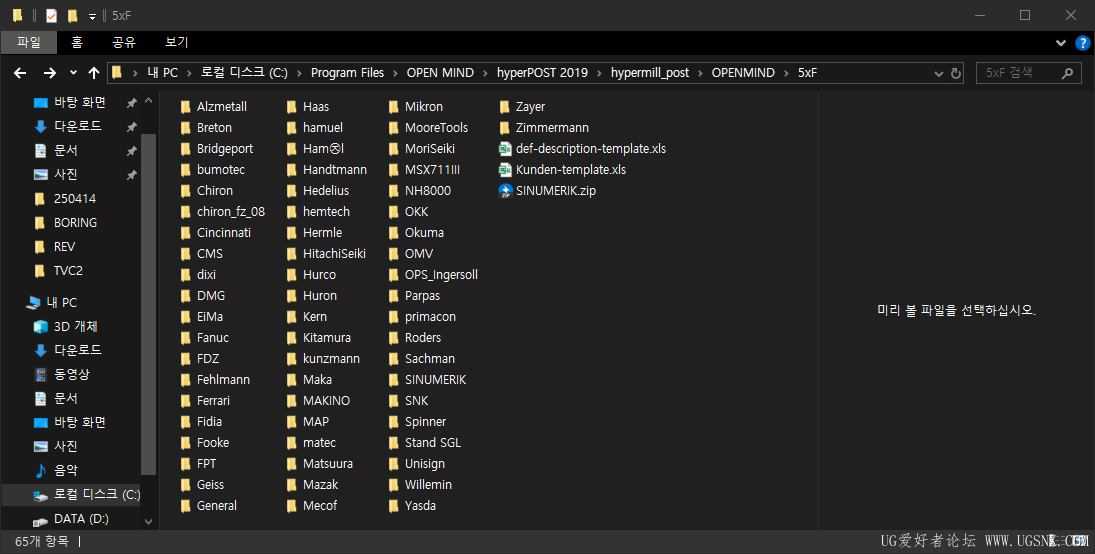
Task: Click the properties quick access icon
Action: point(51,15)
